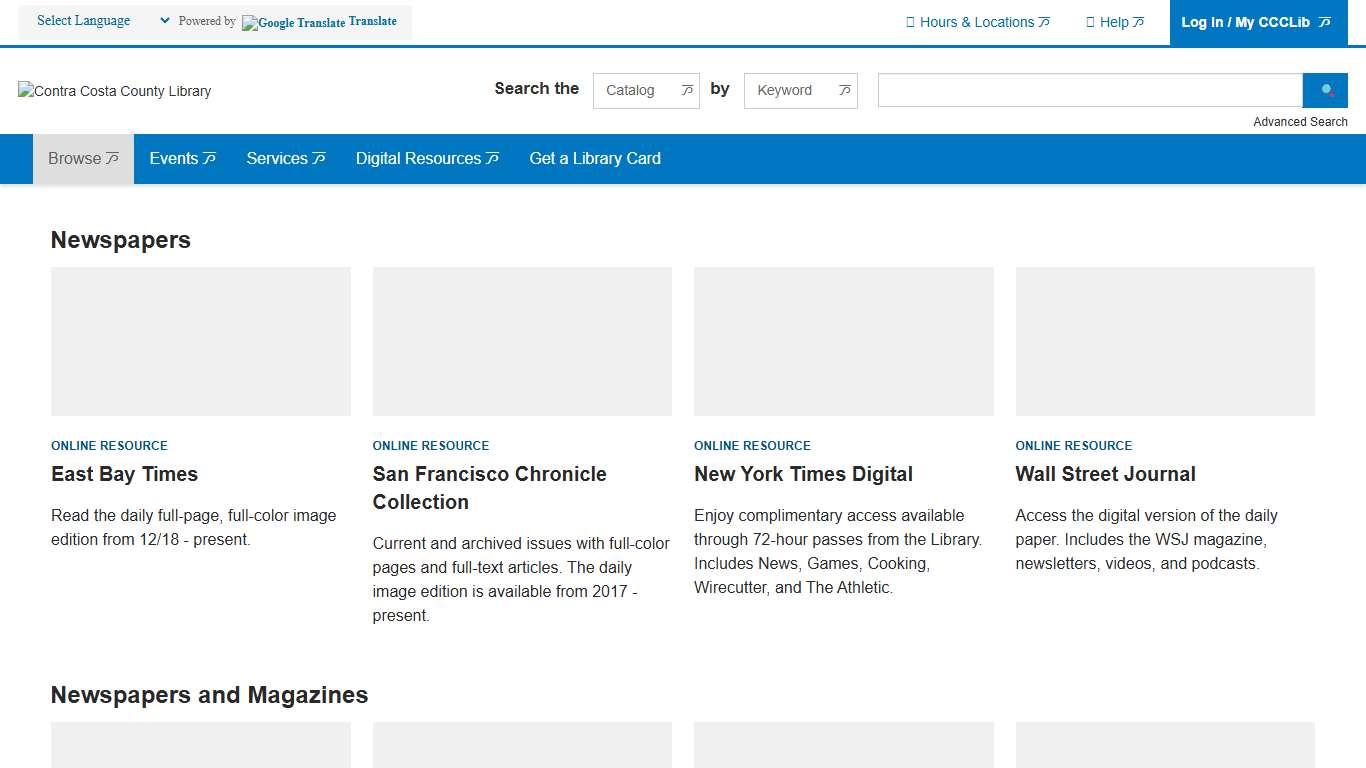Open the East Bay Times resource title
The image size is (1366, 768).
[x=125, y=474]
